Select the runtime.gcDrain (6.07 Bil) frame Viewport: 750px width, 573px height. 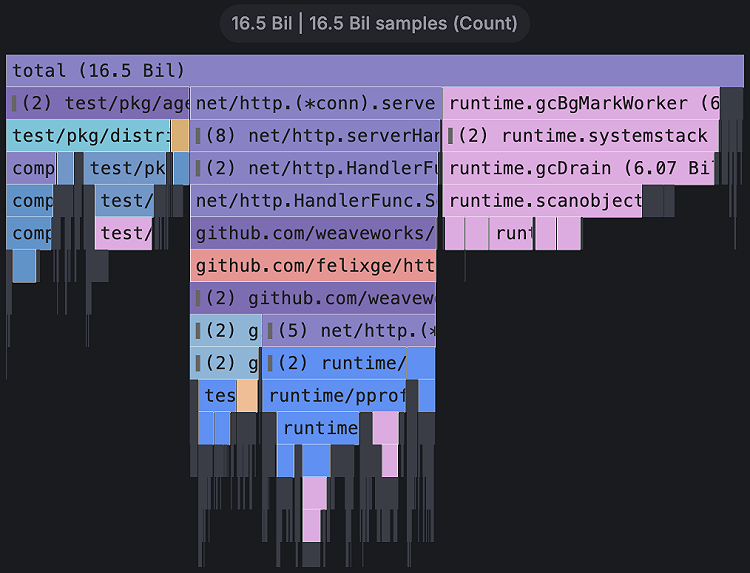(580, 168)
